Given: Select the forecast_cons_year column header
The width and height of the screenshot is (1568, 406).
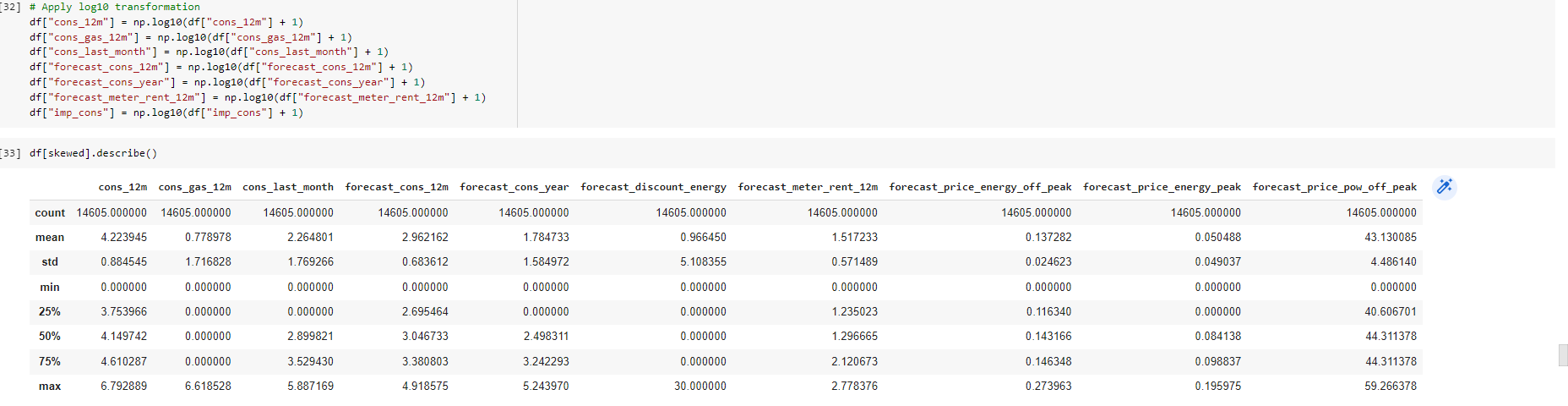Looking at the screenshot, I should click(x=514, y=187).
